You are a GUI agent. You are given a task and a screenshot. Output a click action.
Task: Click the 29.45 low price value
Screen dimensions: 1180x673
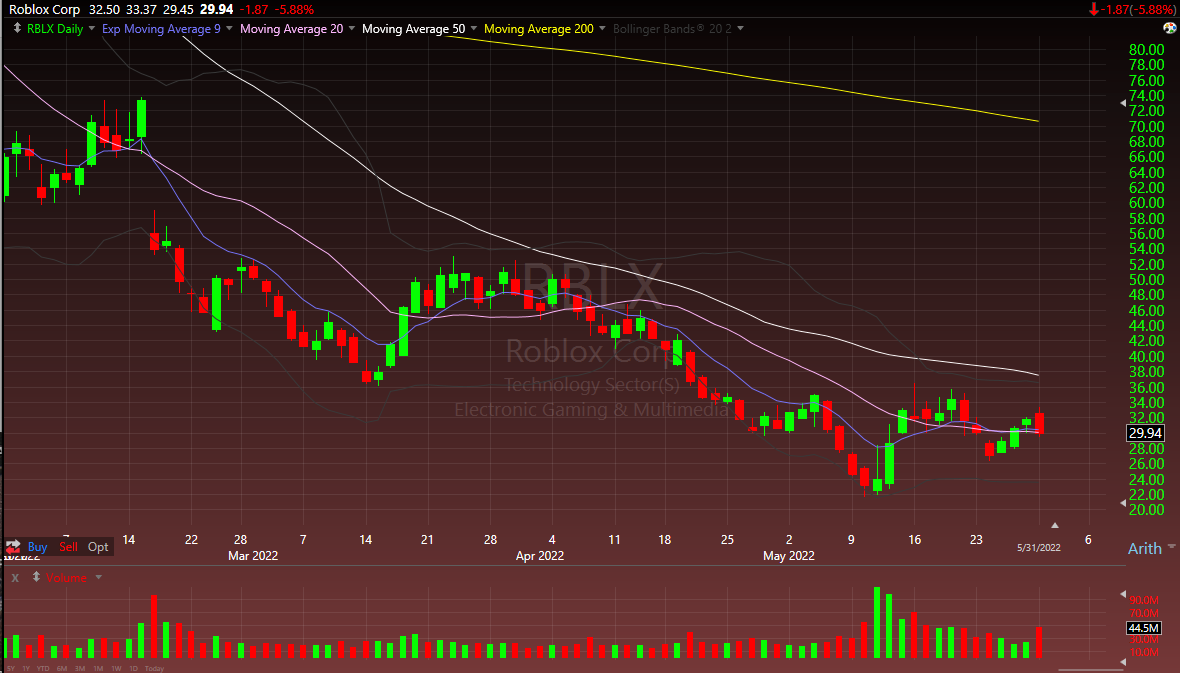tap(178, 9)
